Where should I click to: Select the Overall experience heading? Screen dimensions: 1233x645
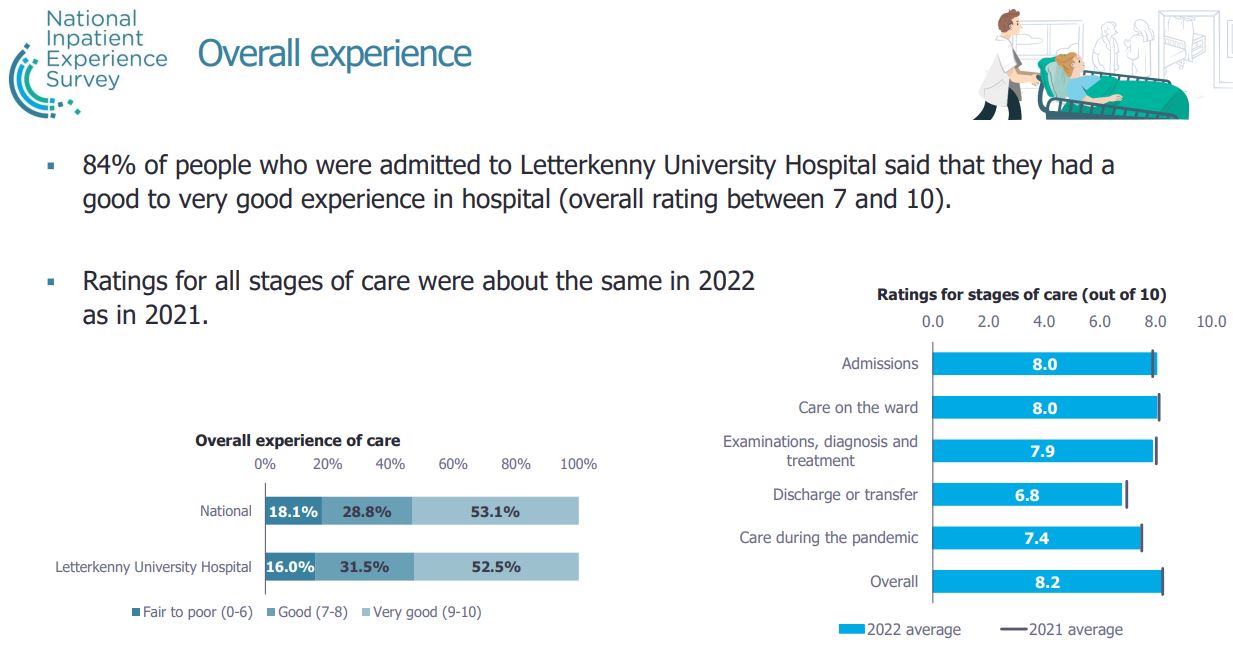[x=334, y=53]
